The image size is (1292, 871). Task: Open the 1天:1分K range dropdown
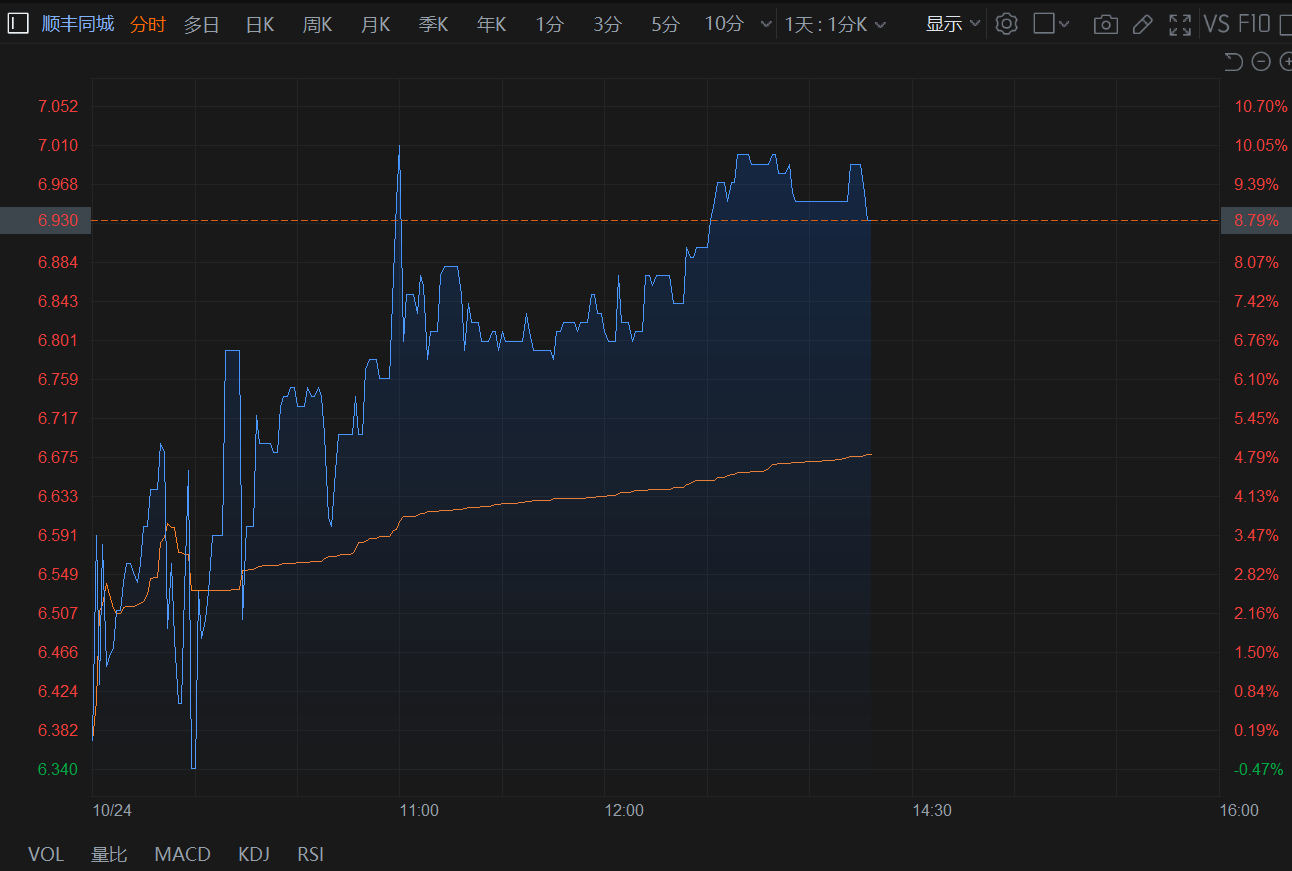tap(835, 24)
